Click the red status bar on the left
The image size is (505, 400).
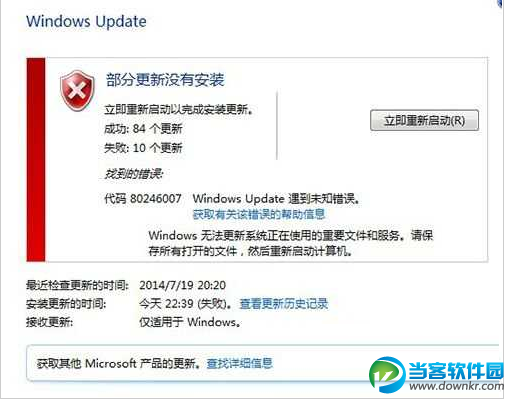(36, 159)
